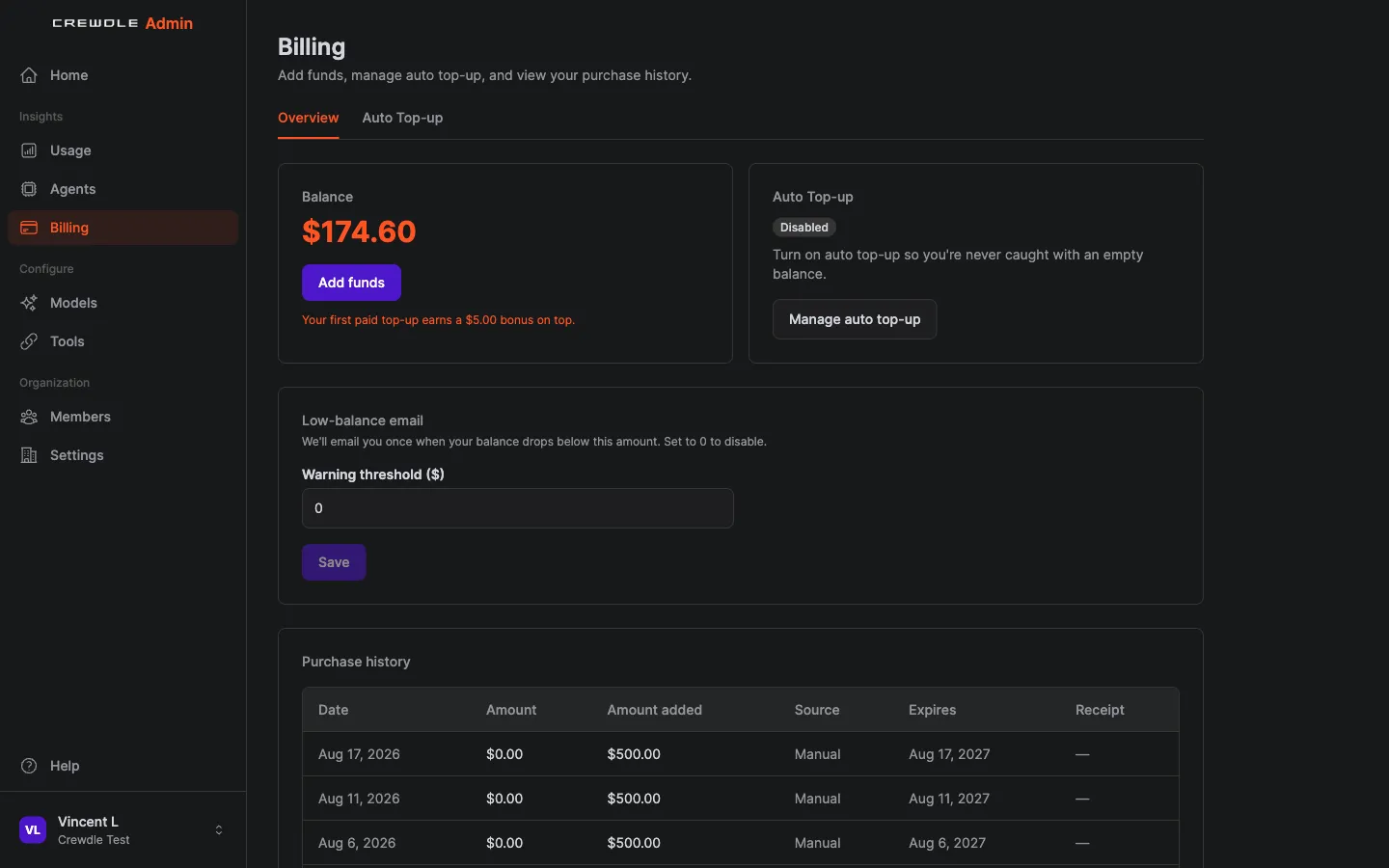The width and height of the screenshot is (1389, 868).
Task: Switch to the Auto Top-up tab
Action: [402, 118]
